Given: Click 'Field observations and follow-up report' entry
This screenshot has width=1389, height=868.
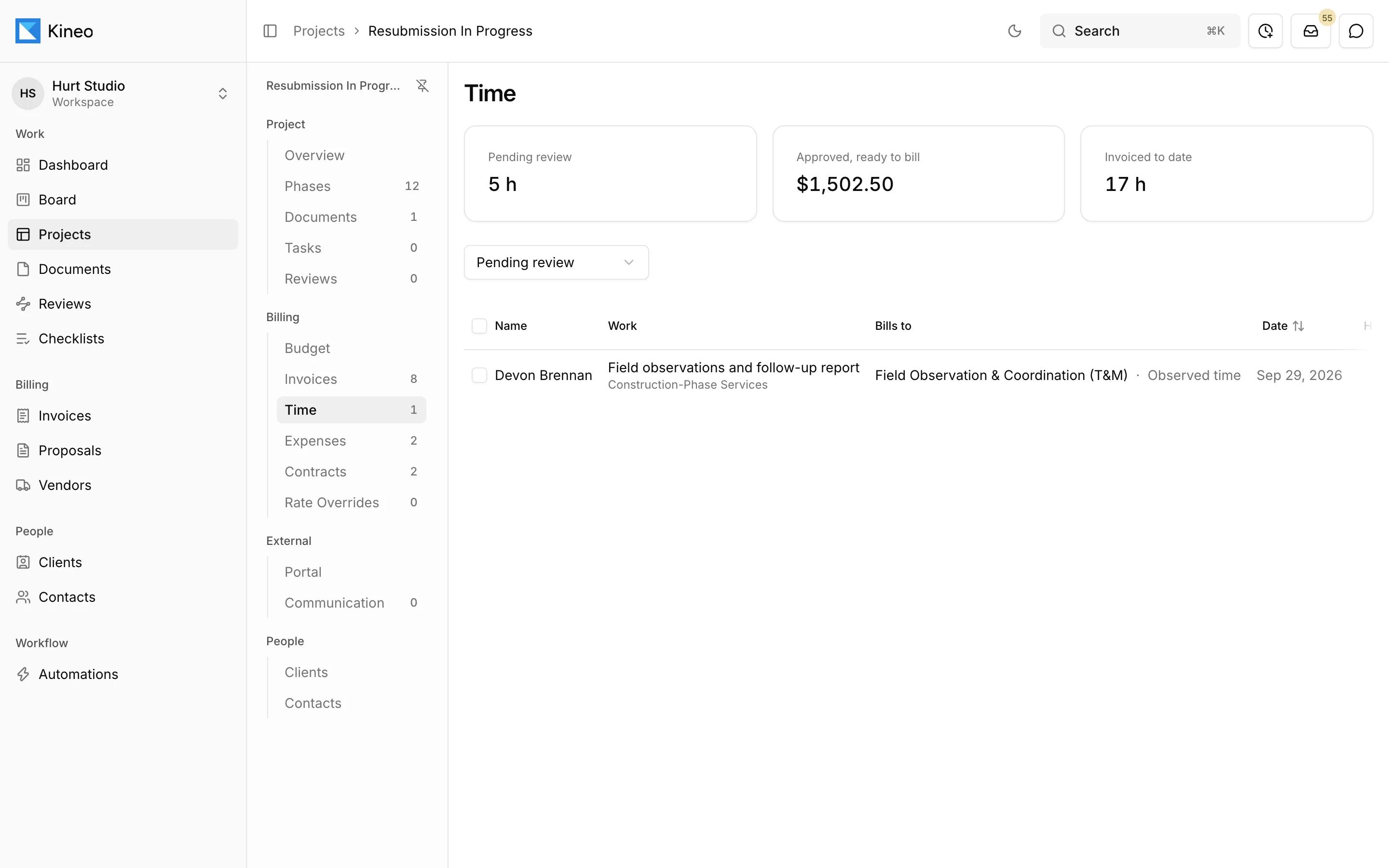Looking at the screenshot, I should tap(733, 367).
